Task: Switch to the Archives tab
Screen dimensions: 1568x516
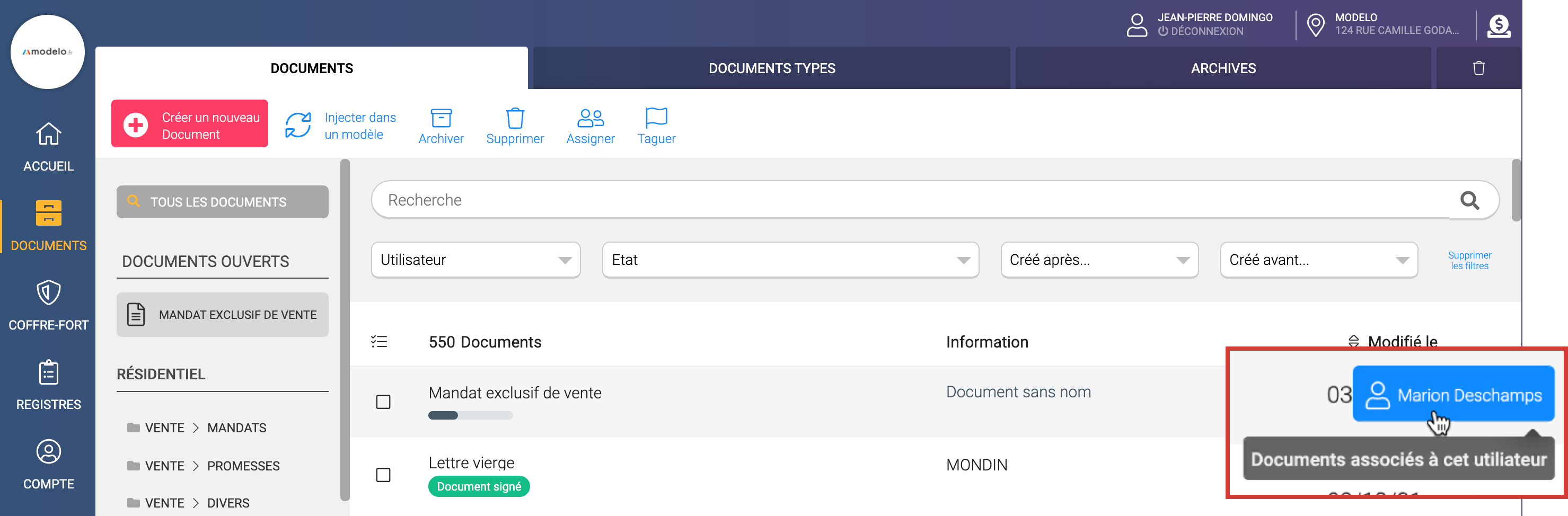Action: [x=1222, y=68]
